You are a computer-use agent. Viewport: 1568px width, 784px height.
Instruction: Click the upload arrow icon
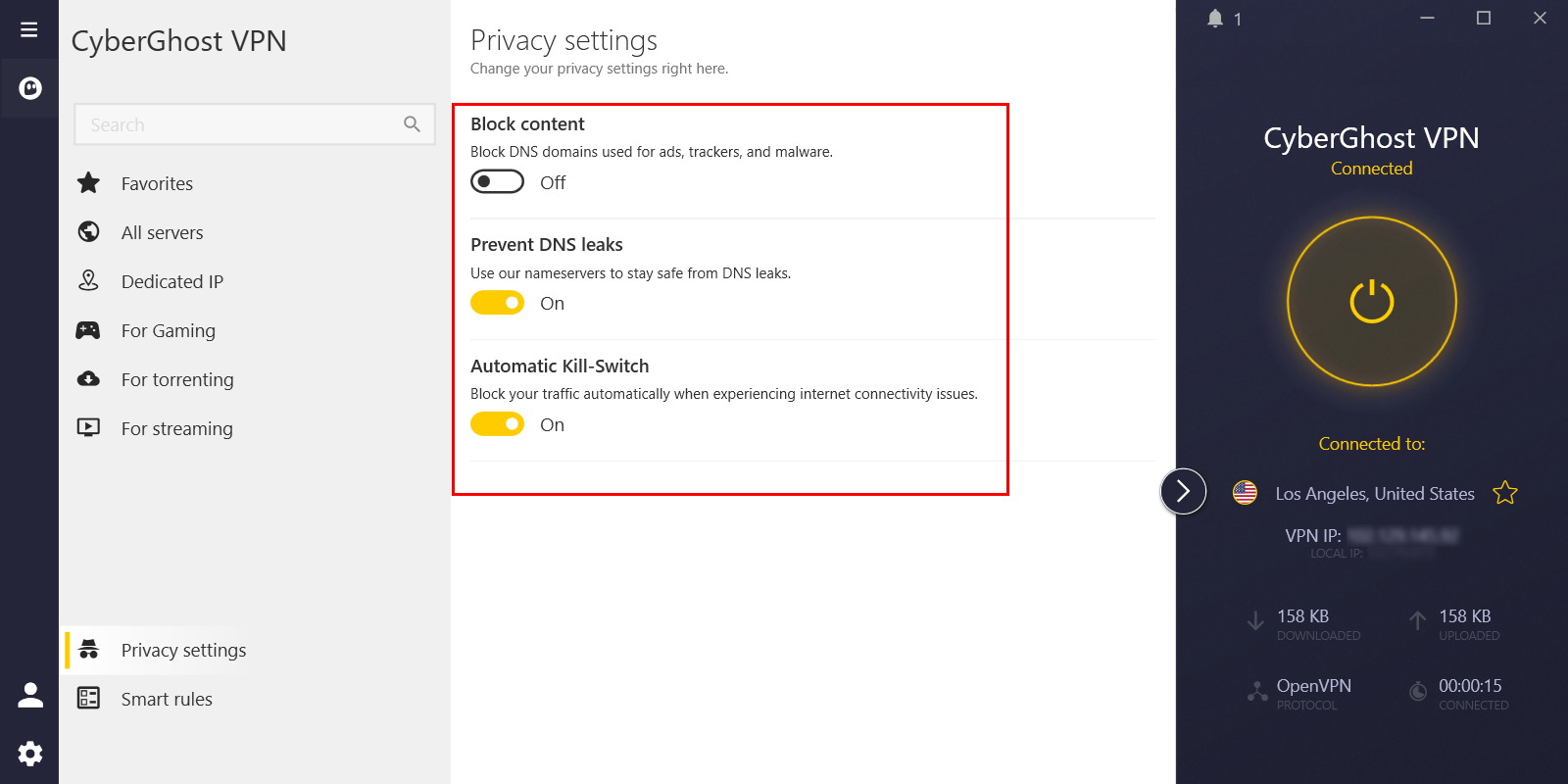point(1417,621)
